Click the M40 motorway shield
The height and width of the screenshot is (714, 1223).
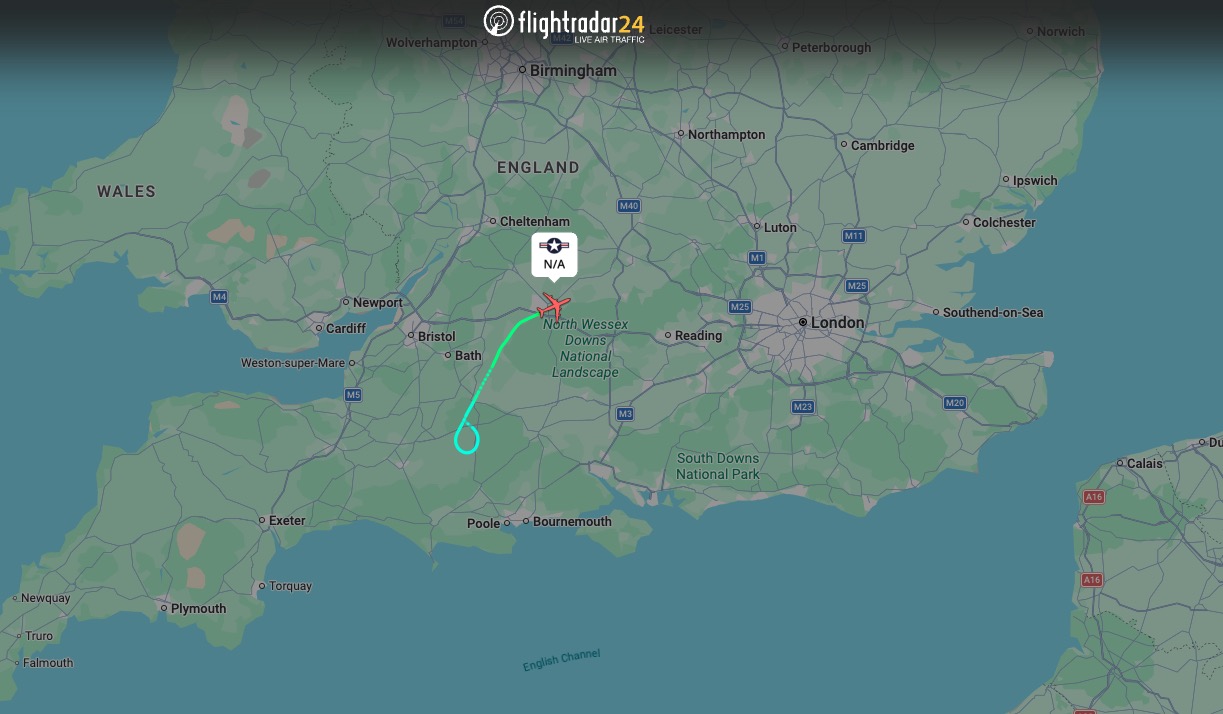pos(628,206)
